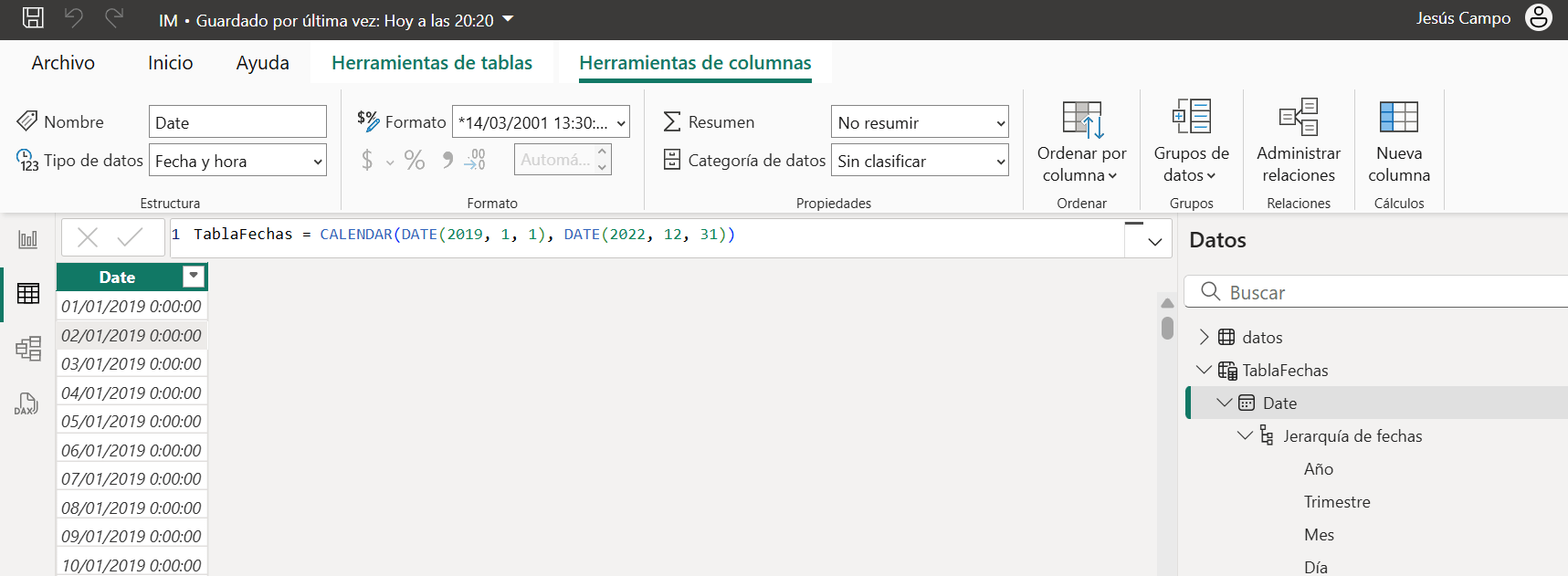The width and height of the screenshot is (1568, 576).
Task: Click the Jesús Campo user name
Action: pos(1463,18)
